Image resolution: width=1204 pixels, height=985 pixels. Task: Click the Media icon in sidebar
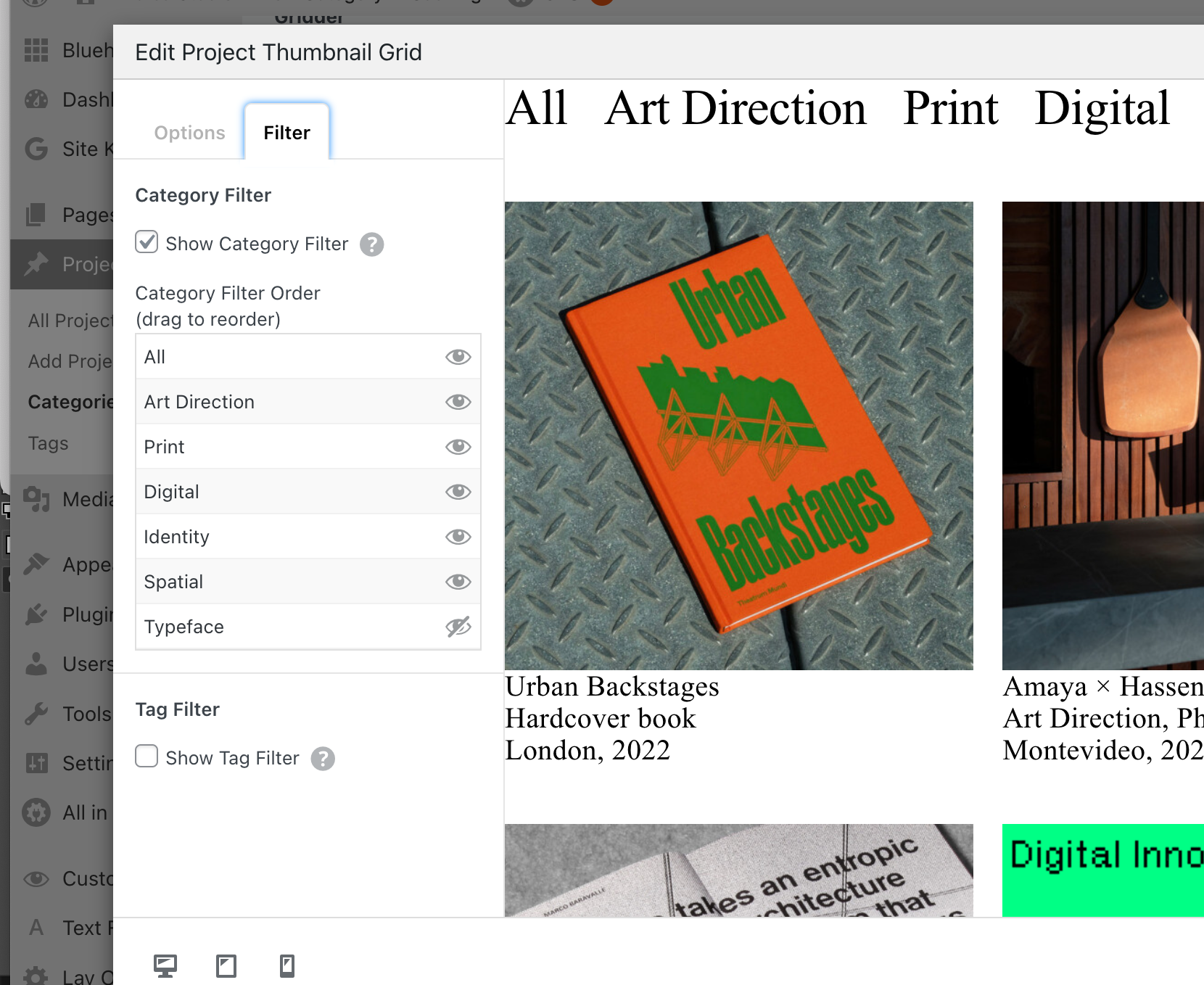[x=36, y=499]
